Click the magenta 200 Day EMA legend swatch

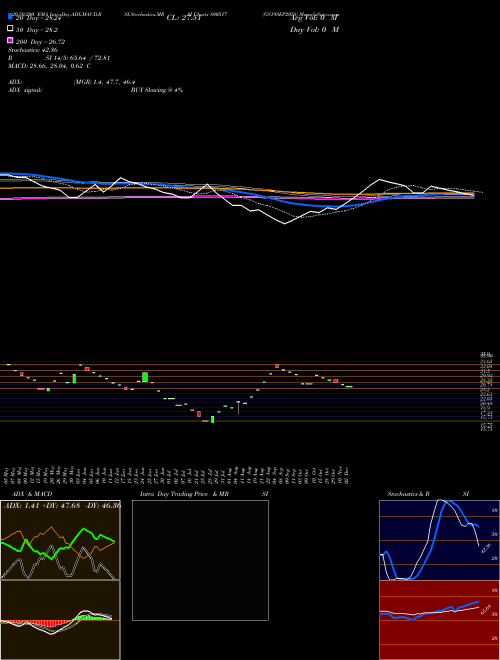coord(10,40)
